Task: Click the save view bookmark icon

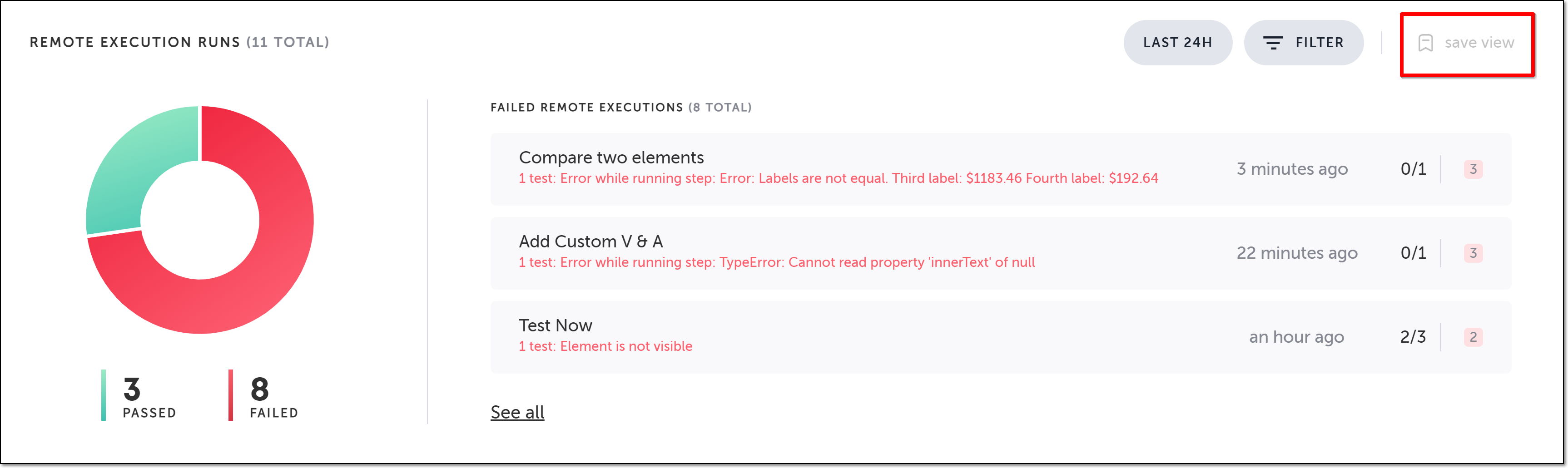Action: point(1425,43)
